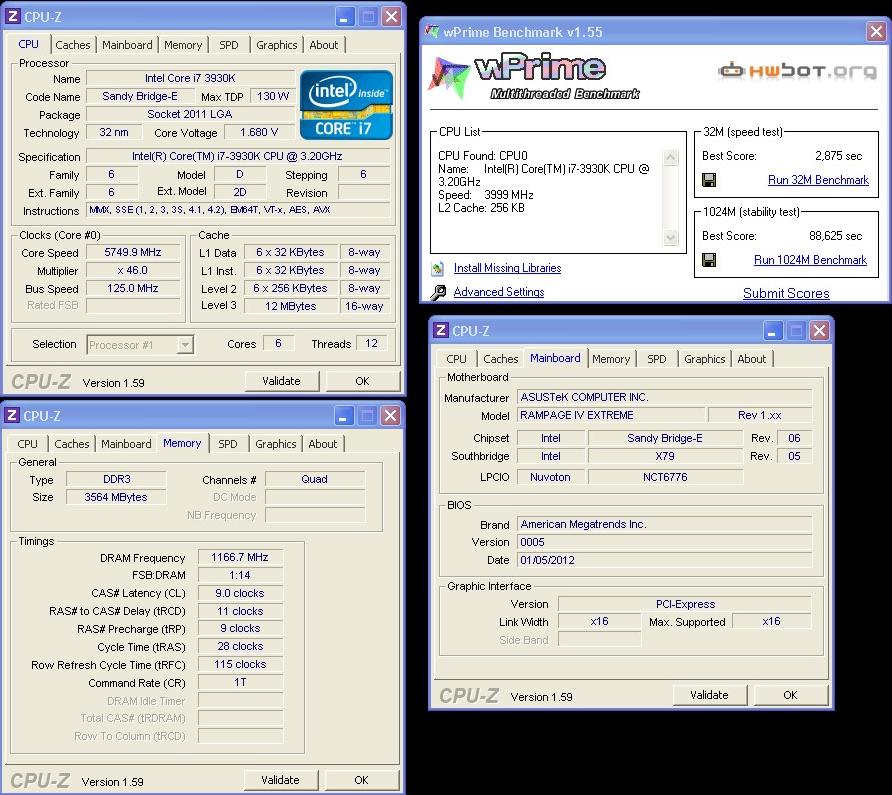Click the CPU-Z icon in top-left CPU window title

click(13, 17)
